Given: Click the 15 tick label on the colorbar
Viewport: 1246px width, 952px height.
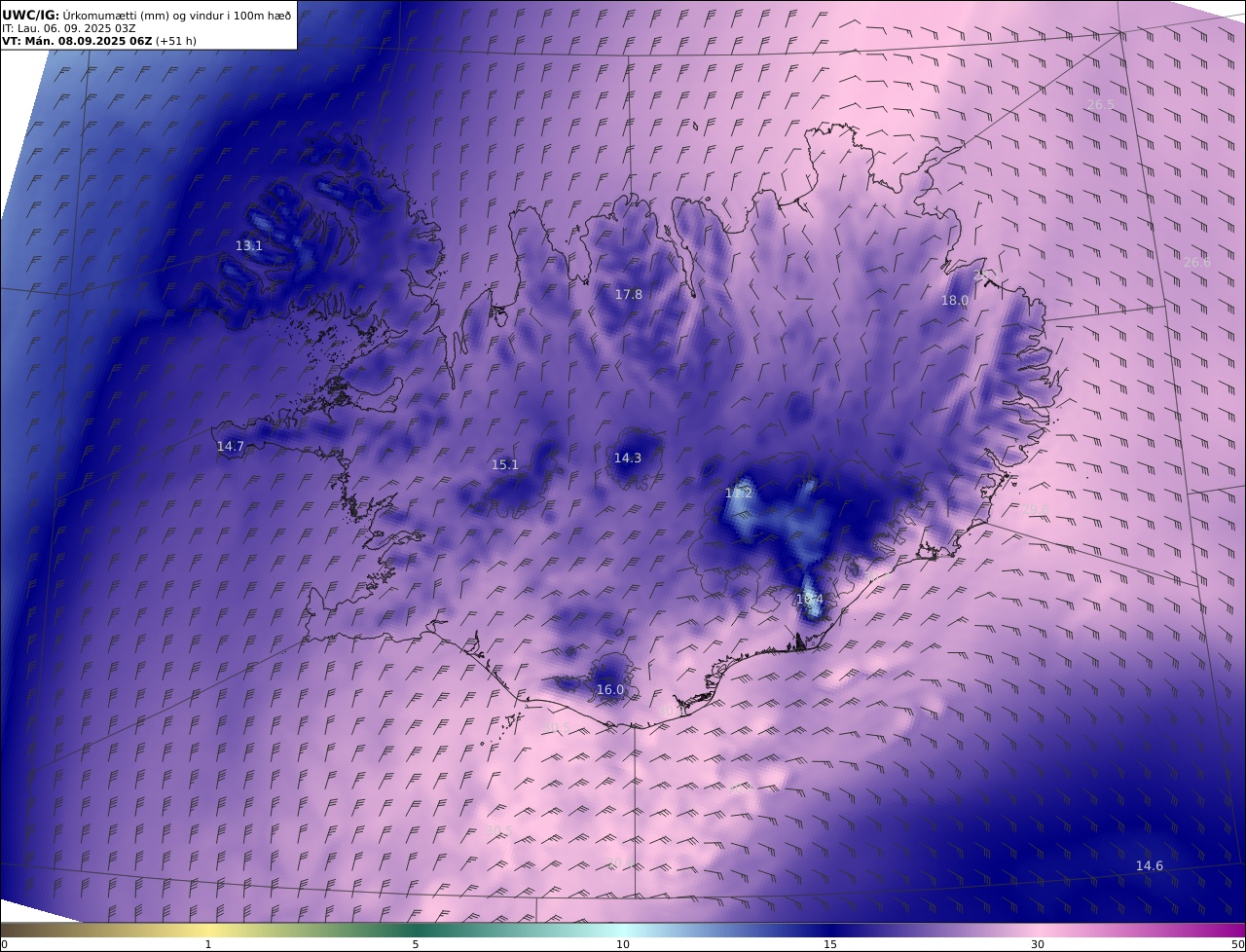Looking at the screenshot, I should [x=830, y=944].
